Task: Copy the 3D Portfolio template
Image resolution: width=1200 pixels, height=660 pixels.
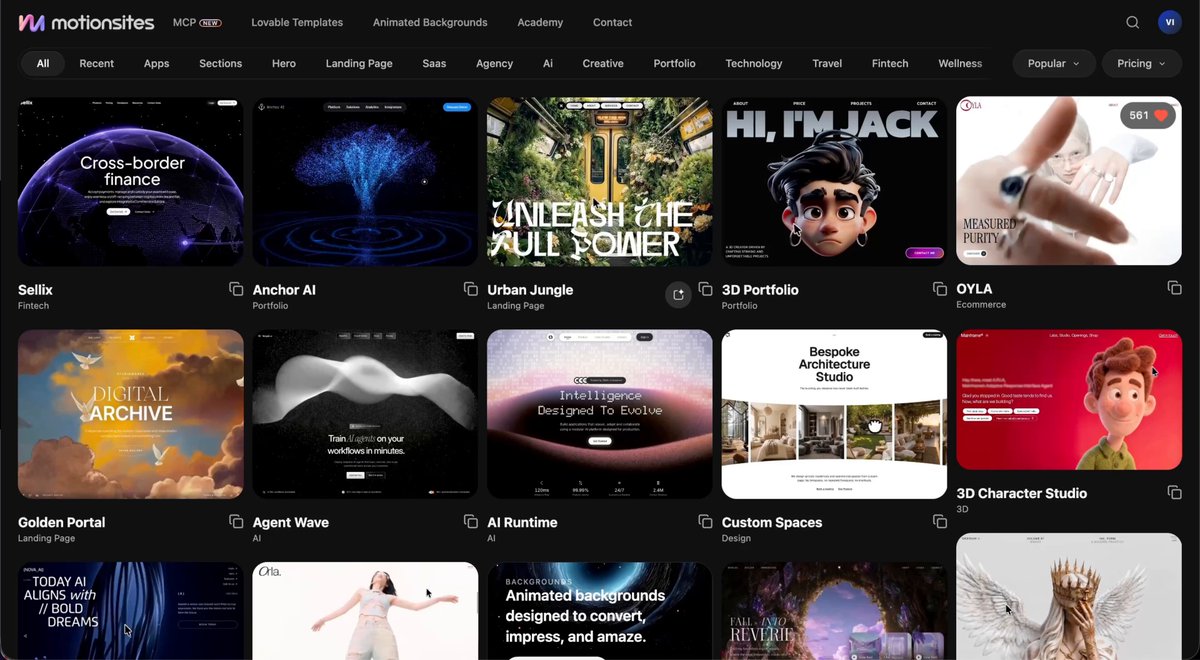Action: pyautogui.click(x=940, y=289)
